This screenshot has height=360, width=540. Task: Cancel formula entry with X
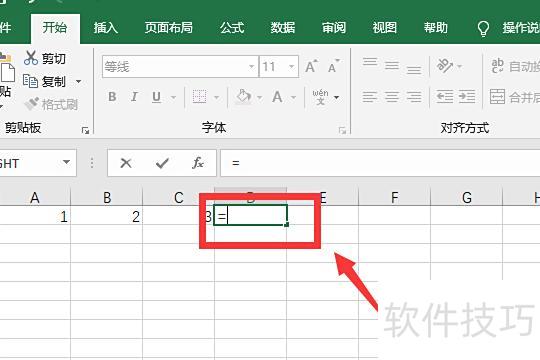pos(126,163)
